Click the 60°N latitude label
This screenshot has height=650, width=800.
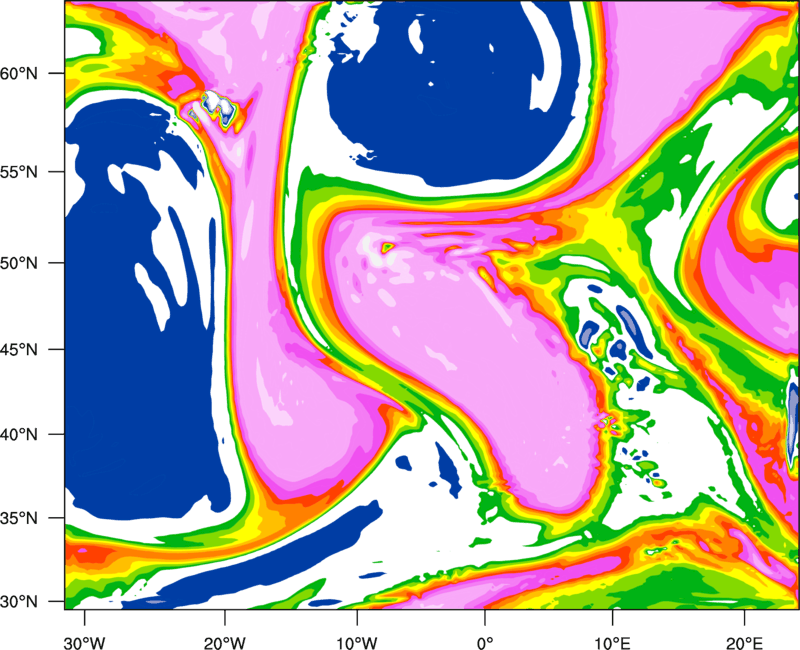19,73
